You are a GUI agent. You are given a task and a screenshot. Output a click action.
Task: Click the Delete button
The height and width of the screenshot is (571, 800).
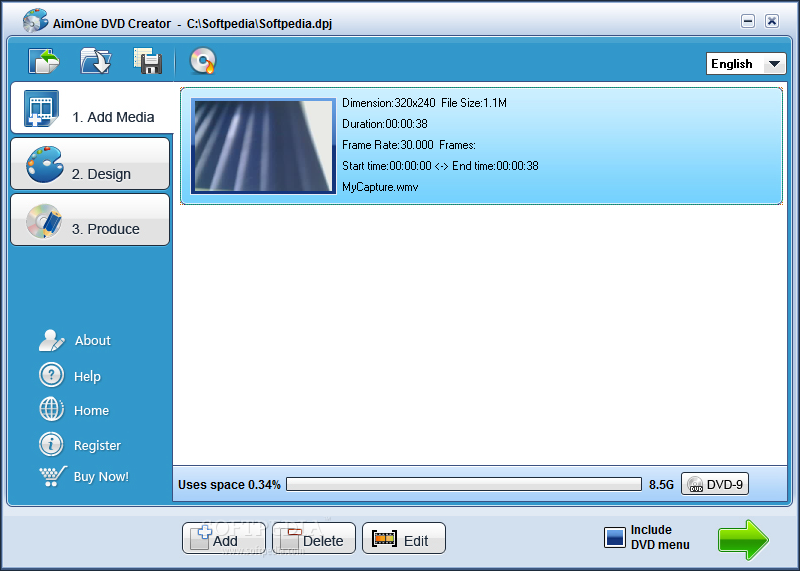314,538
